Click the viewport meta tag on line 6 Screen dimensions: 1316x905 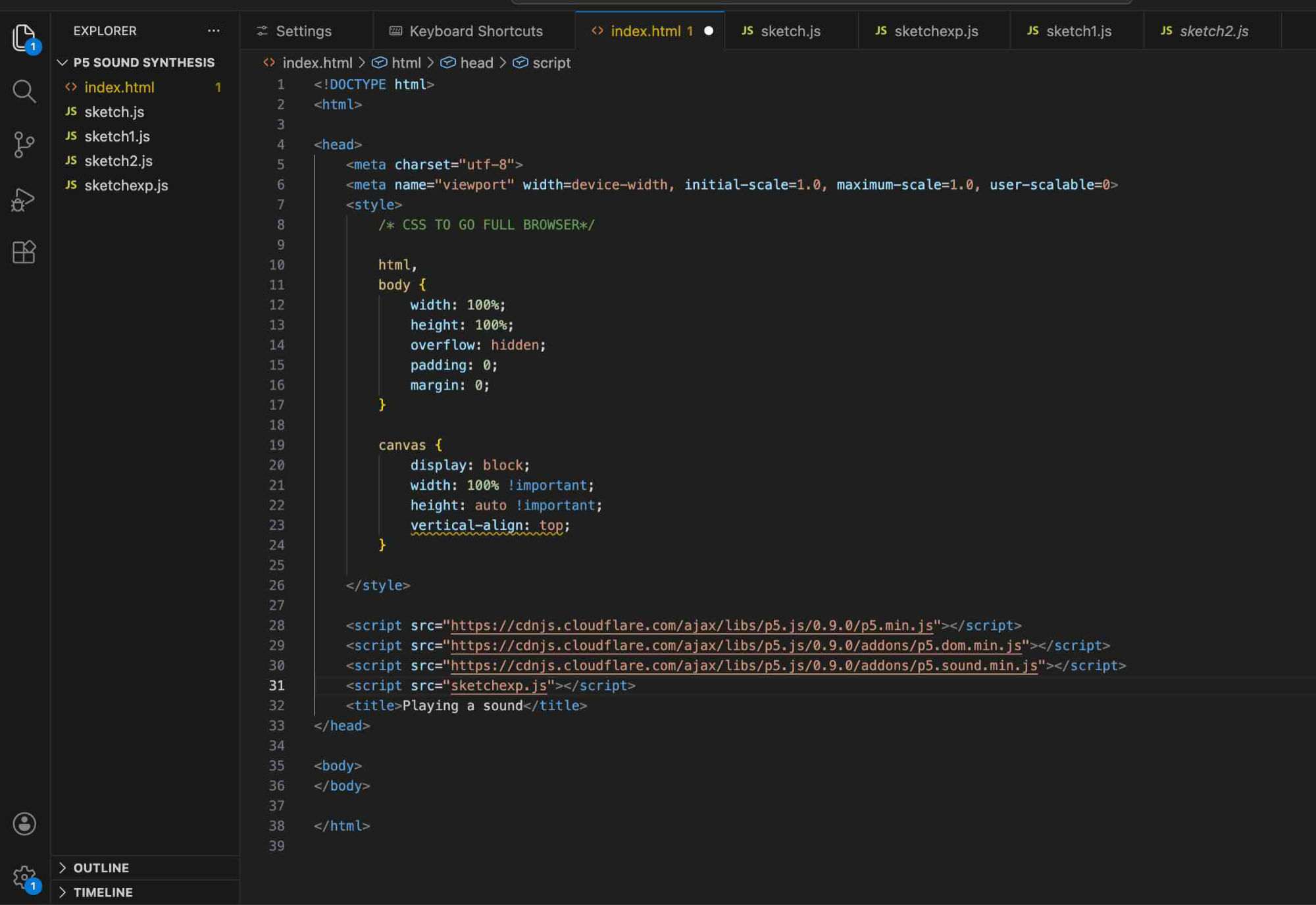pyautogui.click(x=732, y=185)
